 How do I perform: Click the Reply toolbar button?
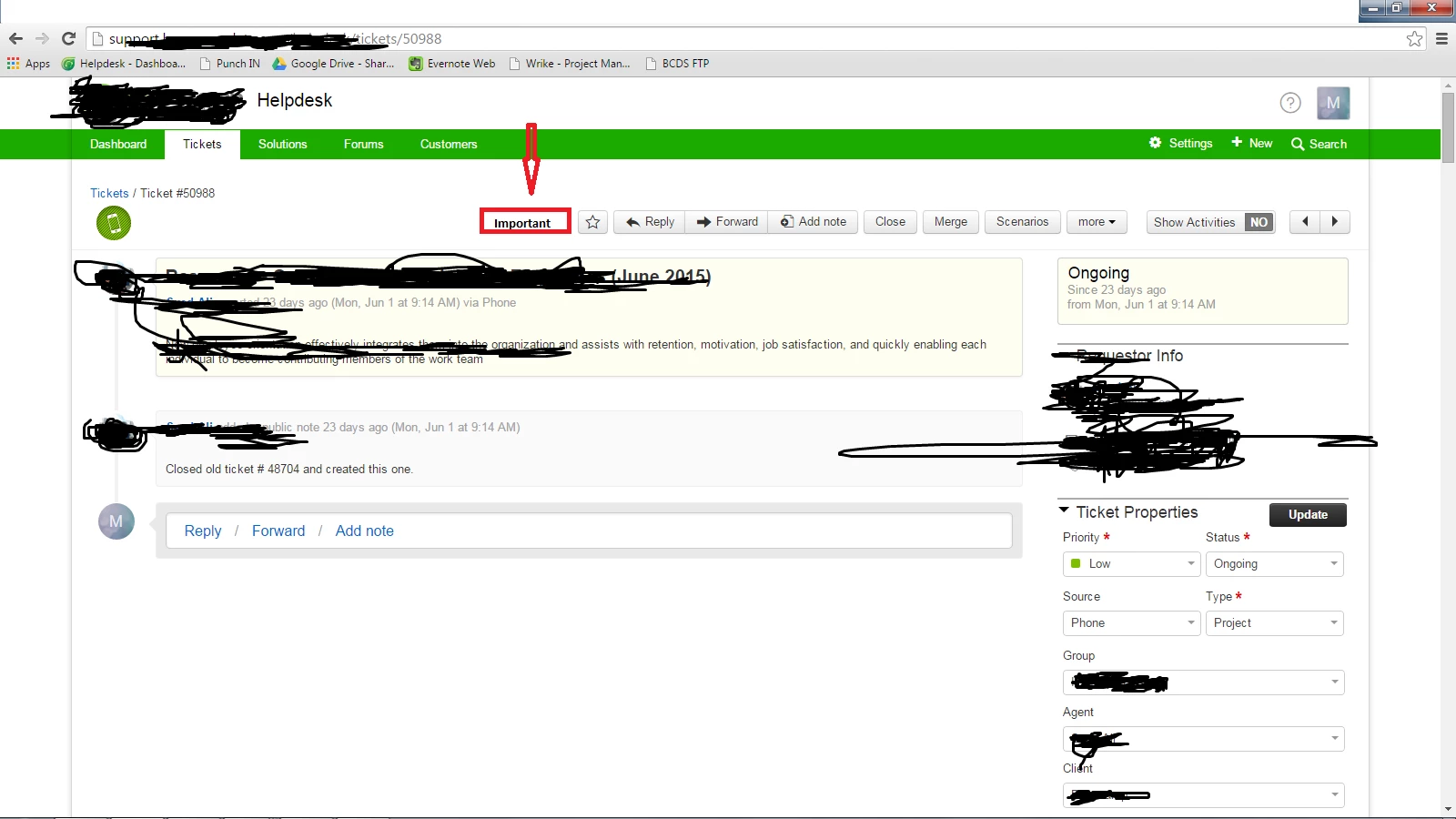[651, 222]
